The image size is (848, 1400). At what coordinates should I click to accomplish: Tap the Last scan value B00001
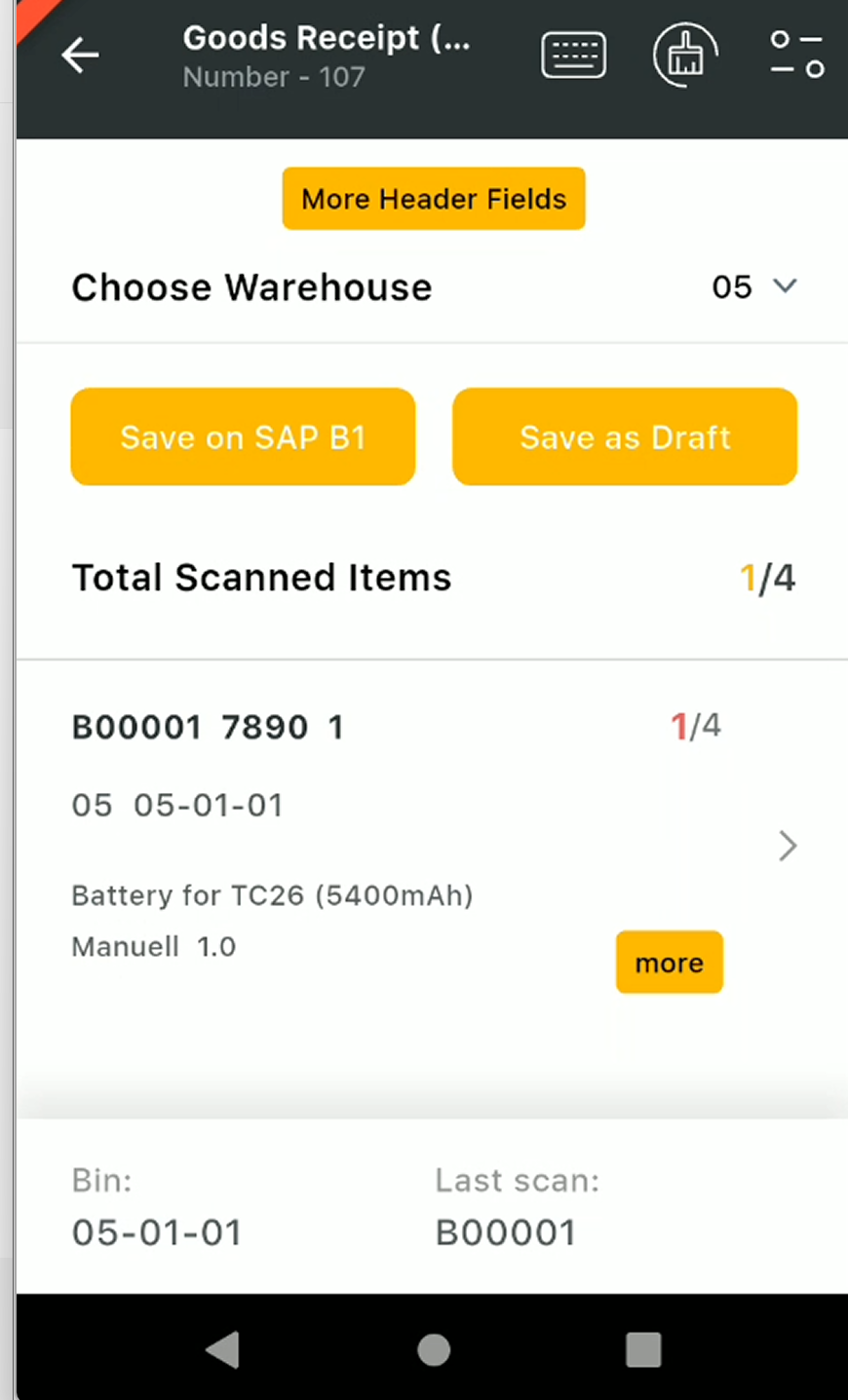pos(506,1232)
